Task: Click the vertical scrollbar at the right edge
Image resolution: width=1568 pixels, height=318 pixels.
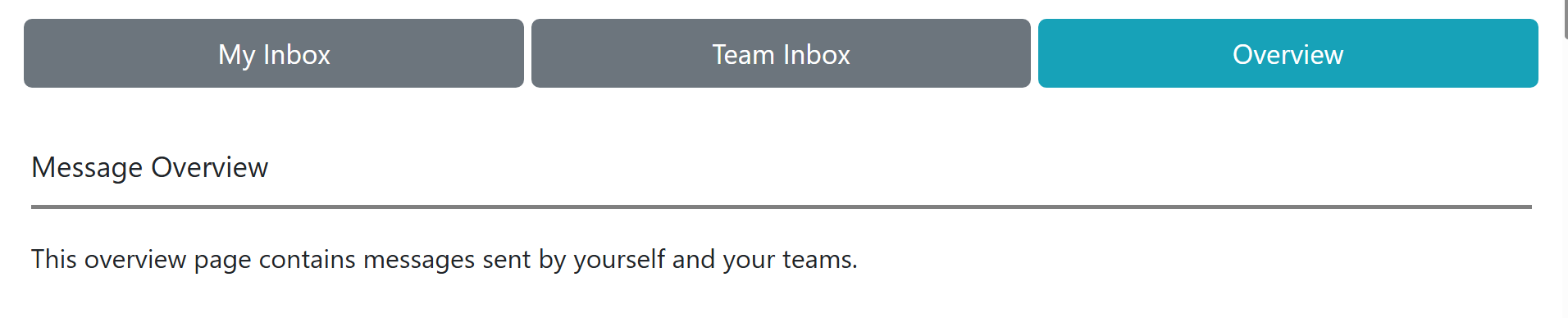Action: (x=1566, y=20)
